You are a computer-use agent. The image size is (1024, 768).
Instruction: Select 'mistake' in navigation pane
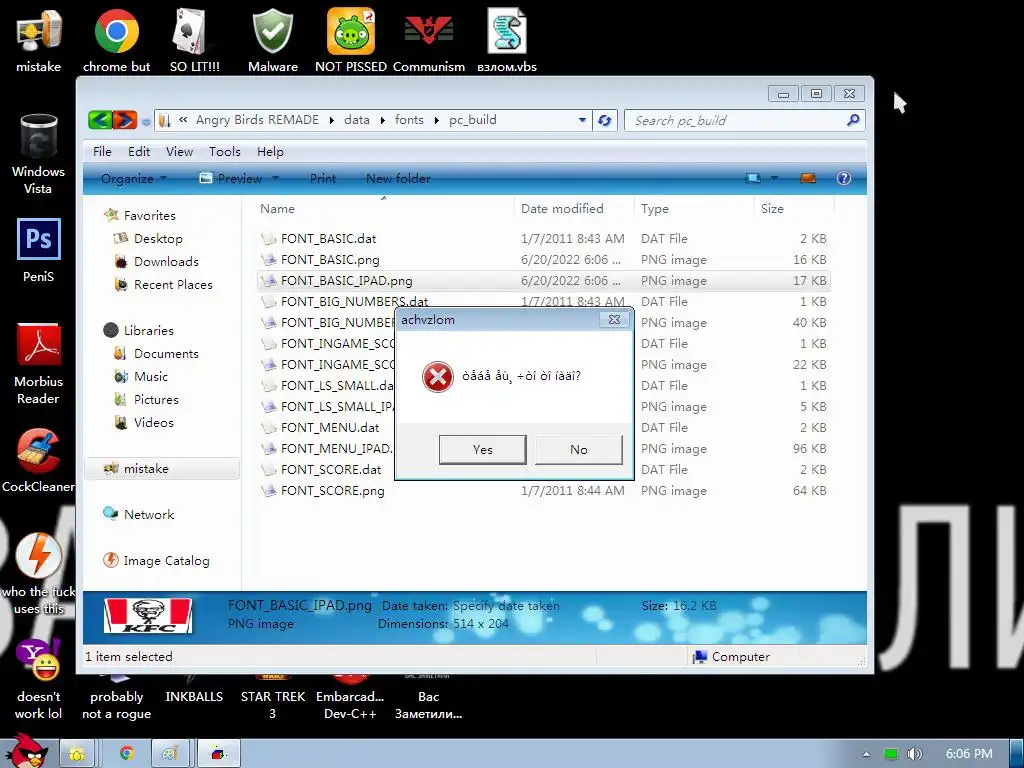(162, 468)
